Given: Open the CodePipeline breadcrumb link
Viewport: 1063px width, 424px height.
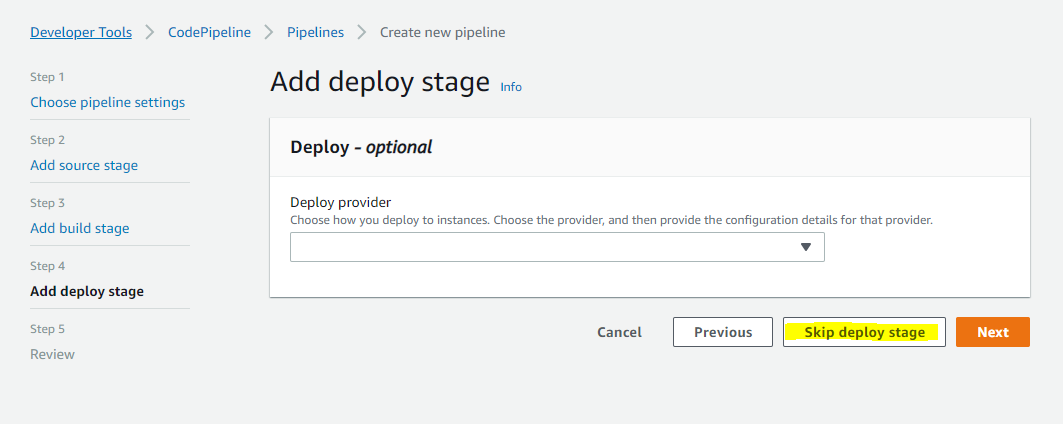Looking at the screenshot, I should [209, 32].
